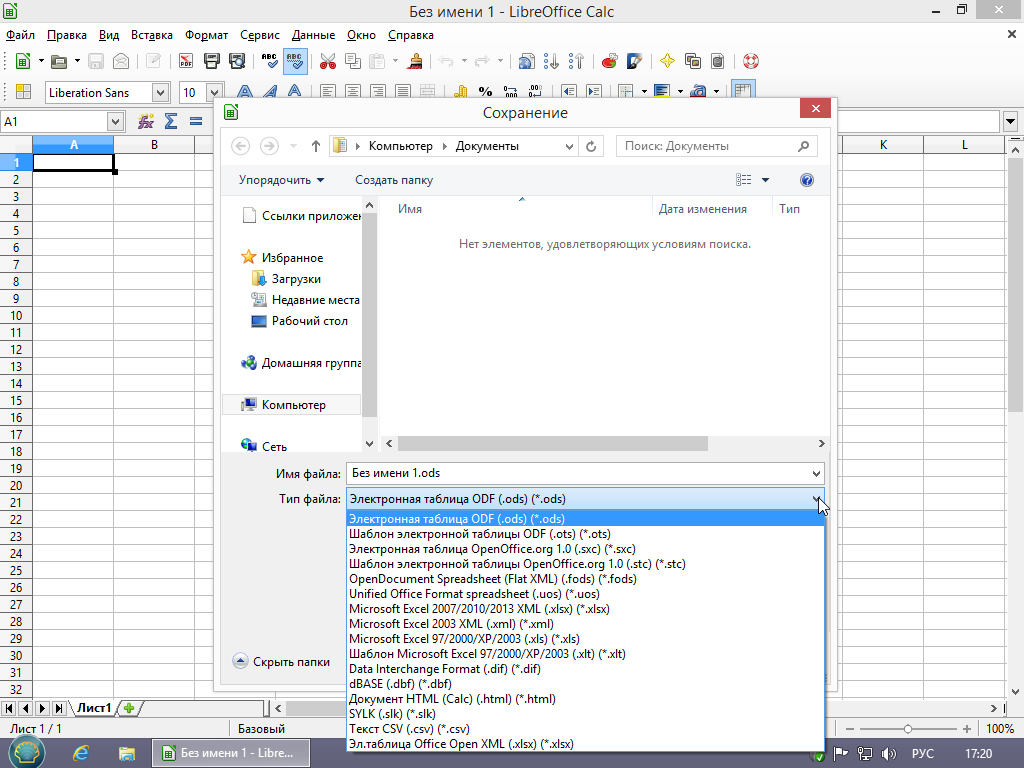Open the font name dropdown arrow

coord(161,93)
